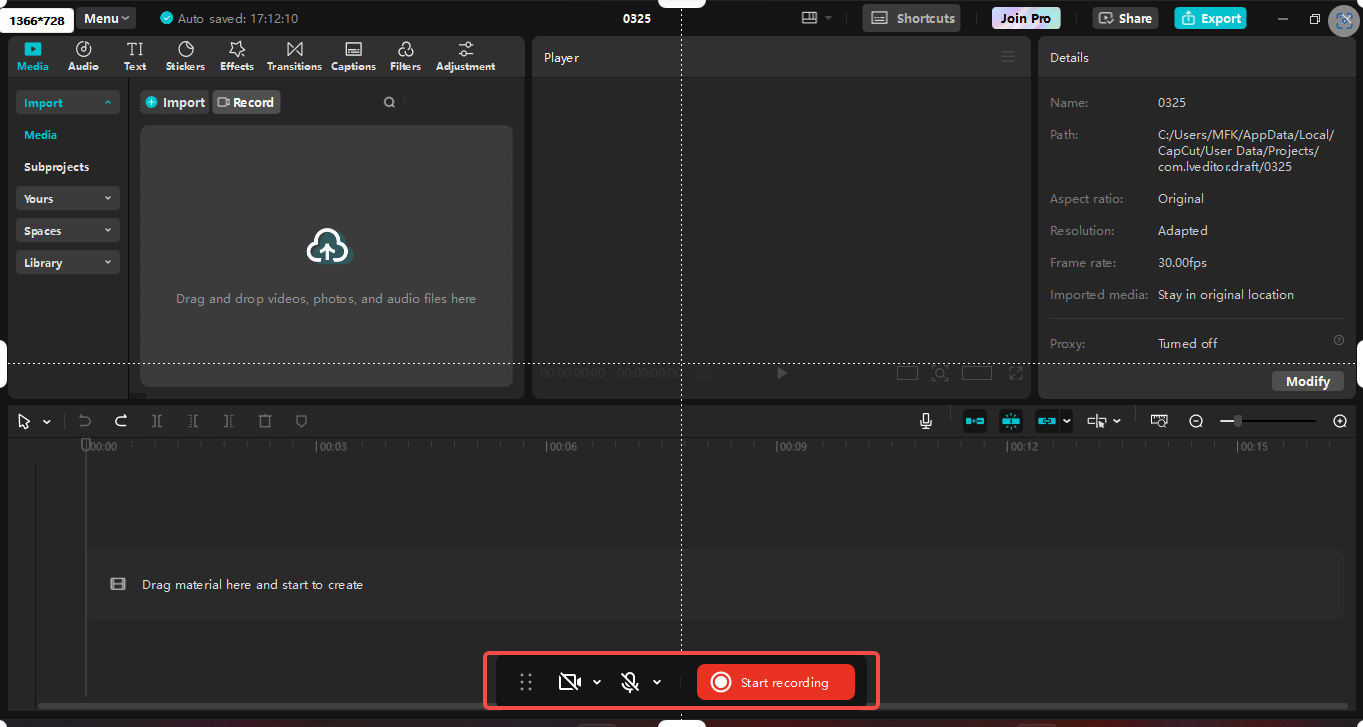
Task: Disable the camera in the recording bar
Action: click(568, 681)
